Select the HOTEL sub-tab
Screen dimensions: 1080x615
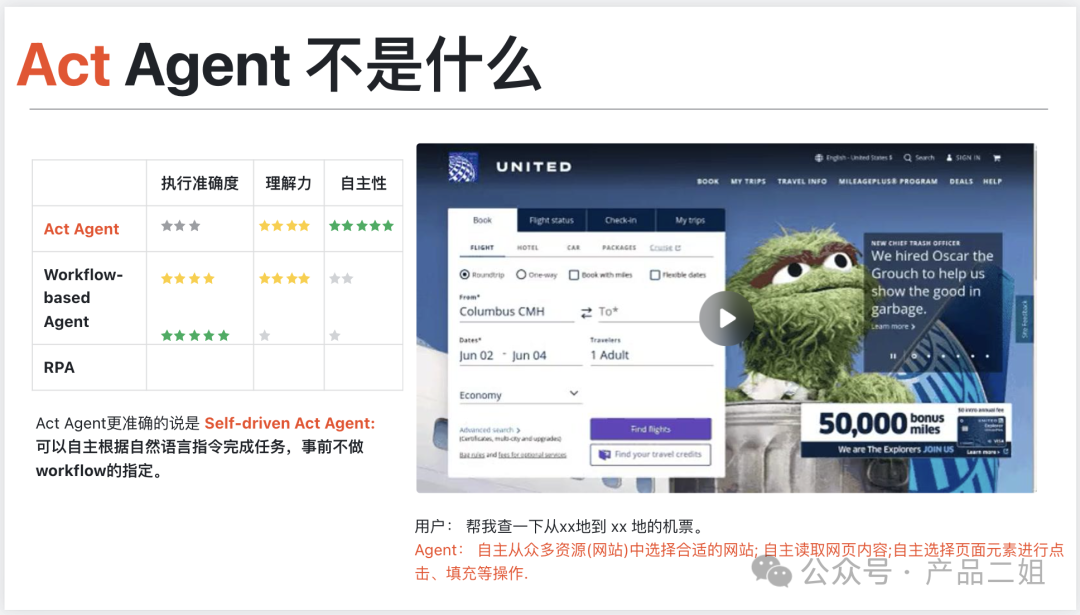pyautogui.click(x=528, y=248)
